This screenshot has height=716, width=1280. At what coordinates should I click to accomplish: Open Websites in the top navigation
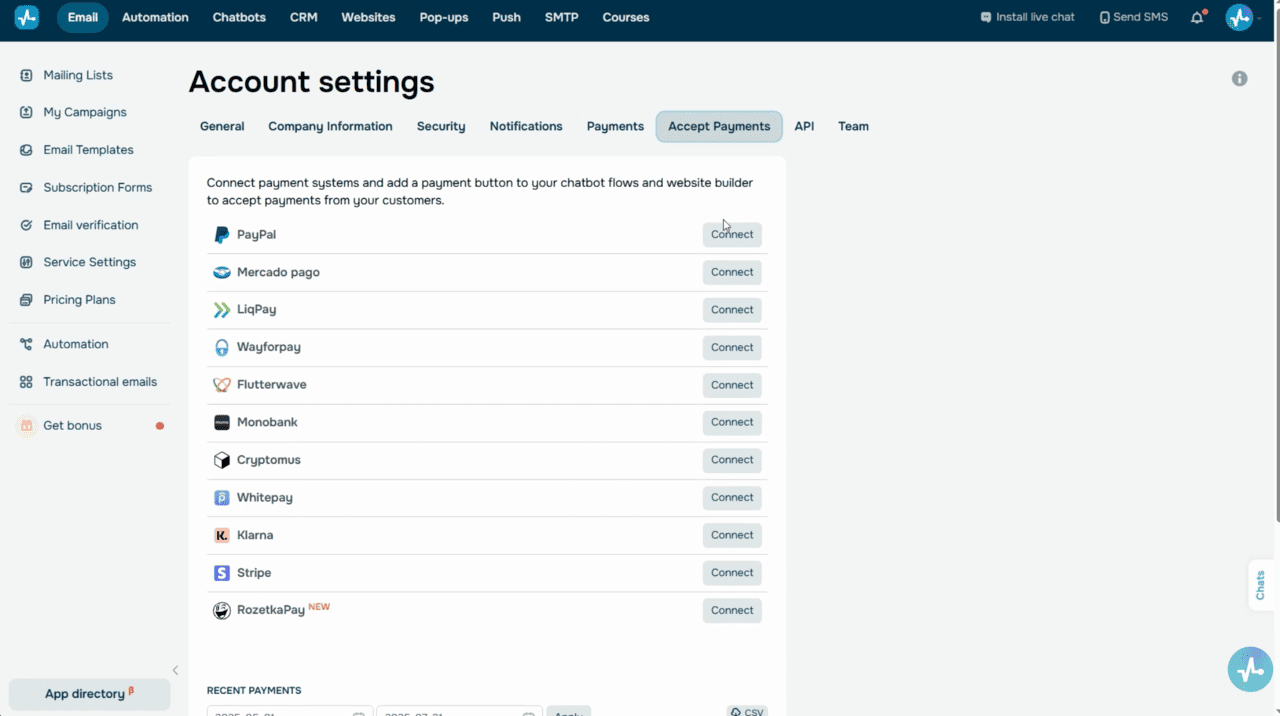[x=368, y=17]
